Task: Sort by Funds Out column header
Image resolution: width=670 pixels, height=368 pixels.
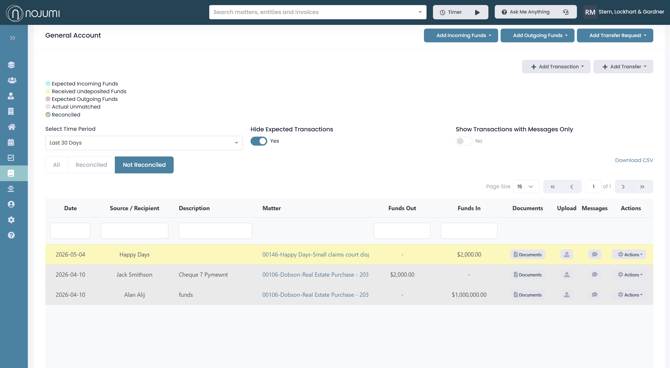Action: click(402, 208)
